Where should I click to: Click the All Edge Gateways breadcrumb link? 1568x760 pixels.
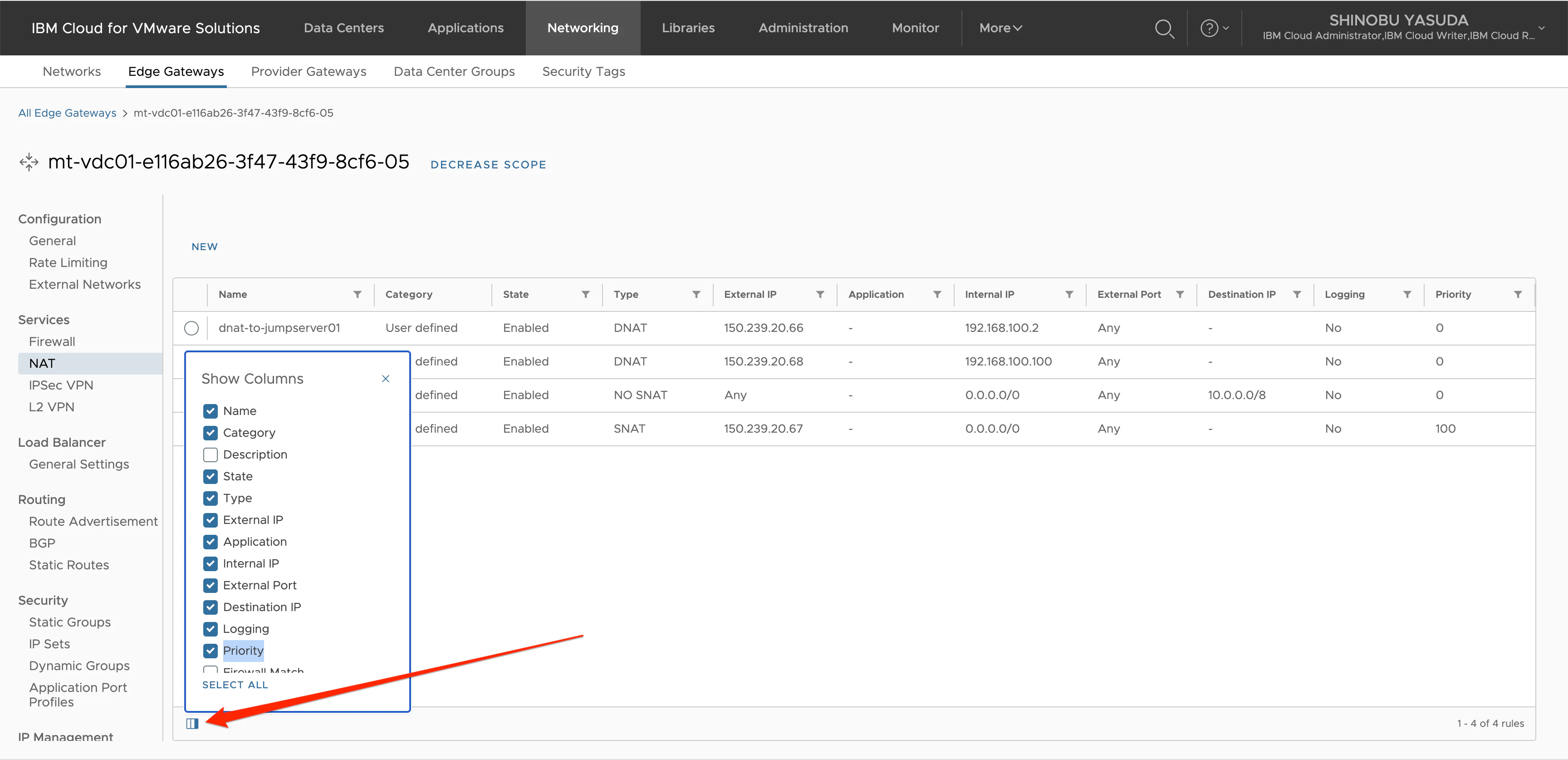[67, 113]
